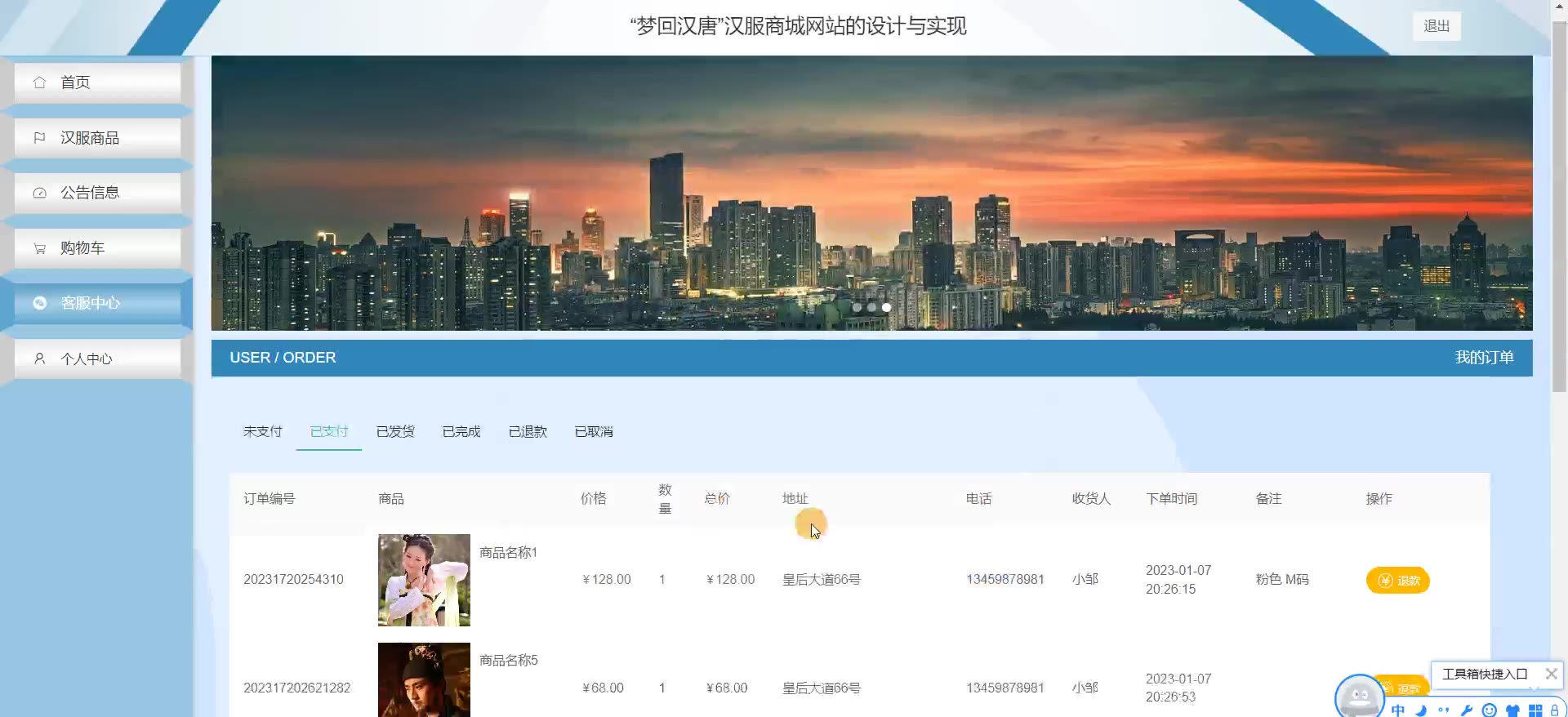
Task: Click the 总价 column header
Action: pos(717,499)
